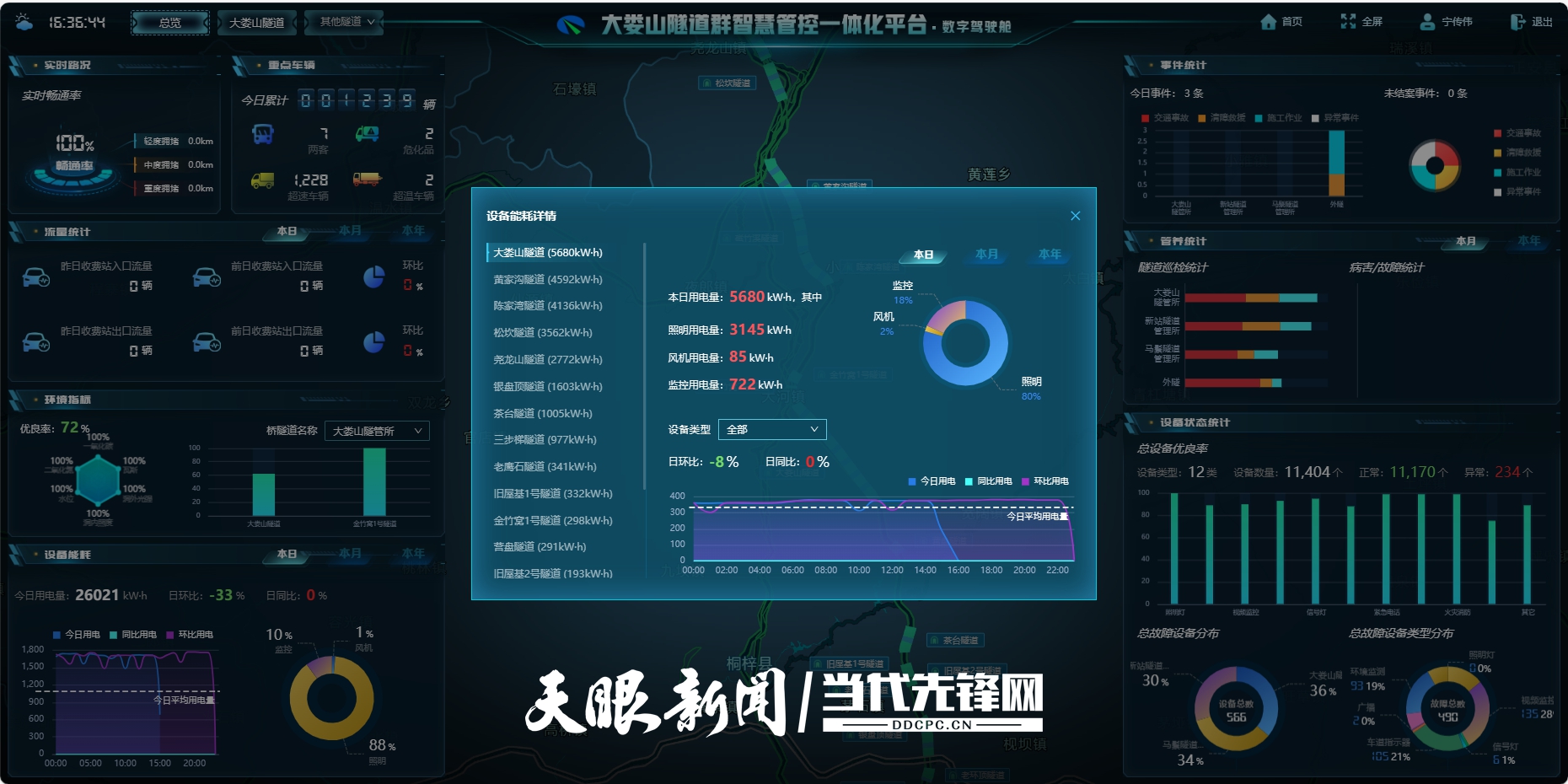This screenshot has width=1568, height=784.
Task: Toggle 交通事故 legend above event bar chart
Action: point(1165,118)
